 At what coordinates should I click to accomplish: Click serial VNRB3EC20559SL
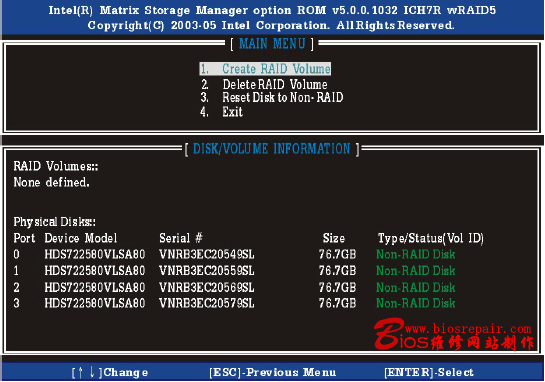(207, 270)
